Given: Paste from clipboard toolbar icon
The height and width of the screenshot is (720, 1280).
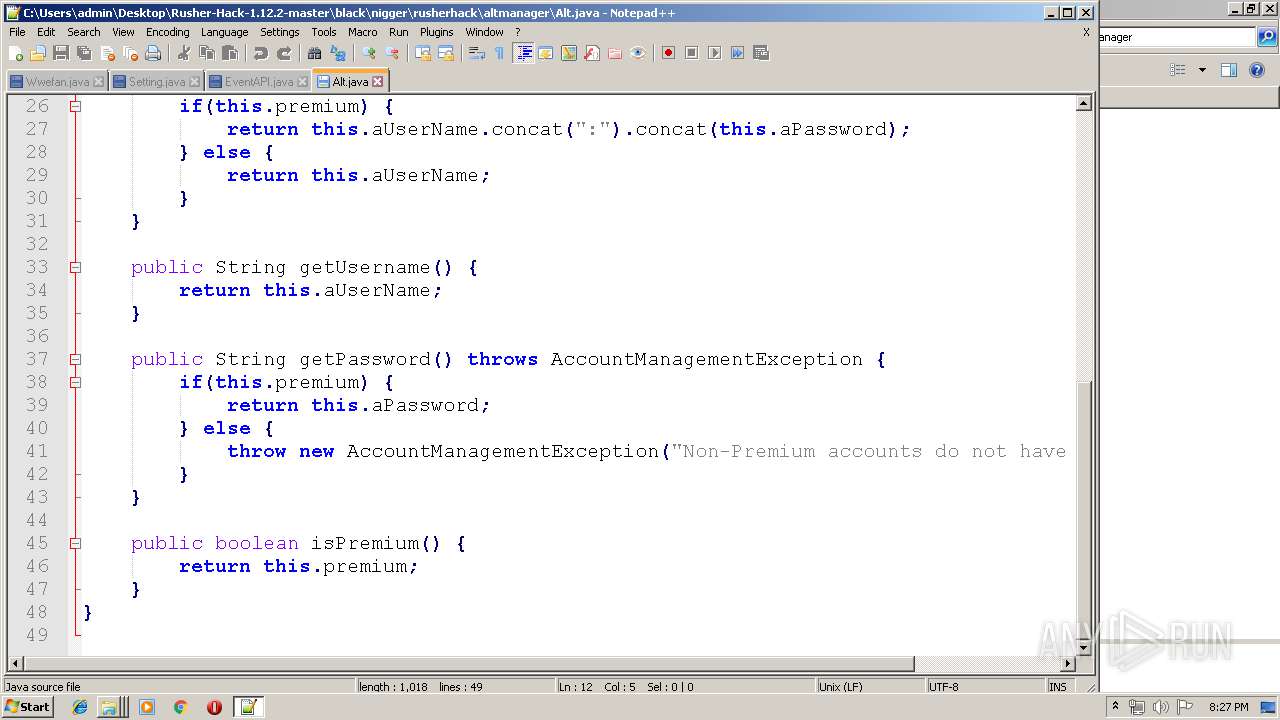Looking at the screenshot, I should pos(230,53).
